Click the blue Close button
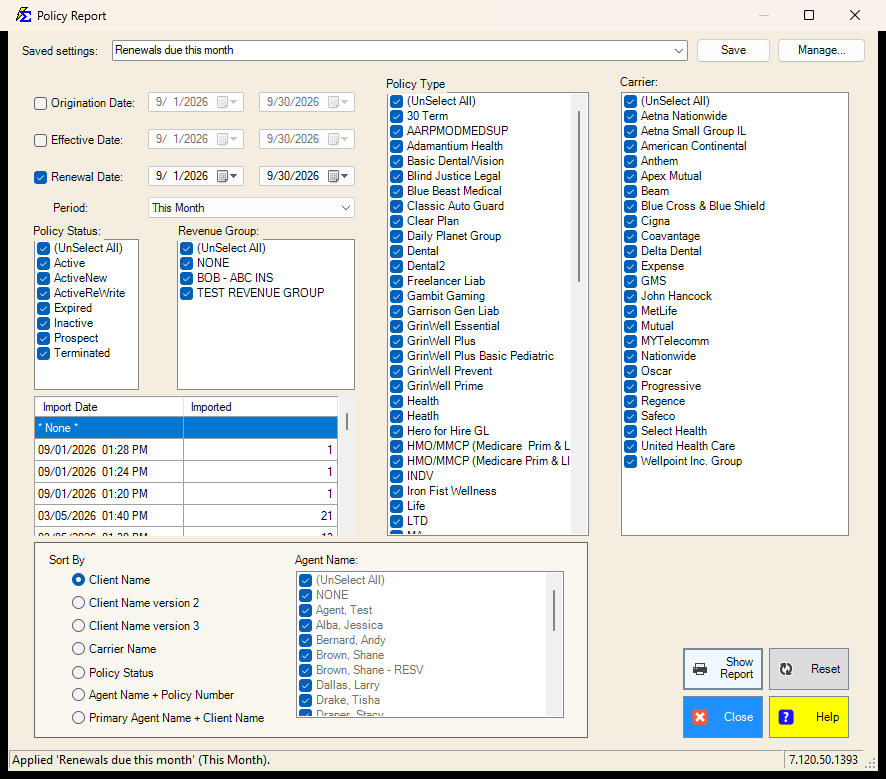This screenshot has height=779, width=886. [723, 717]
